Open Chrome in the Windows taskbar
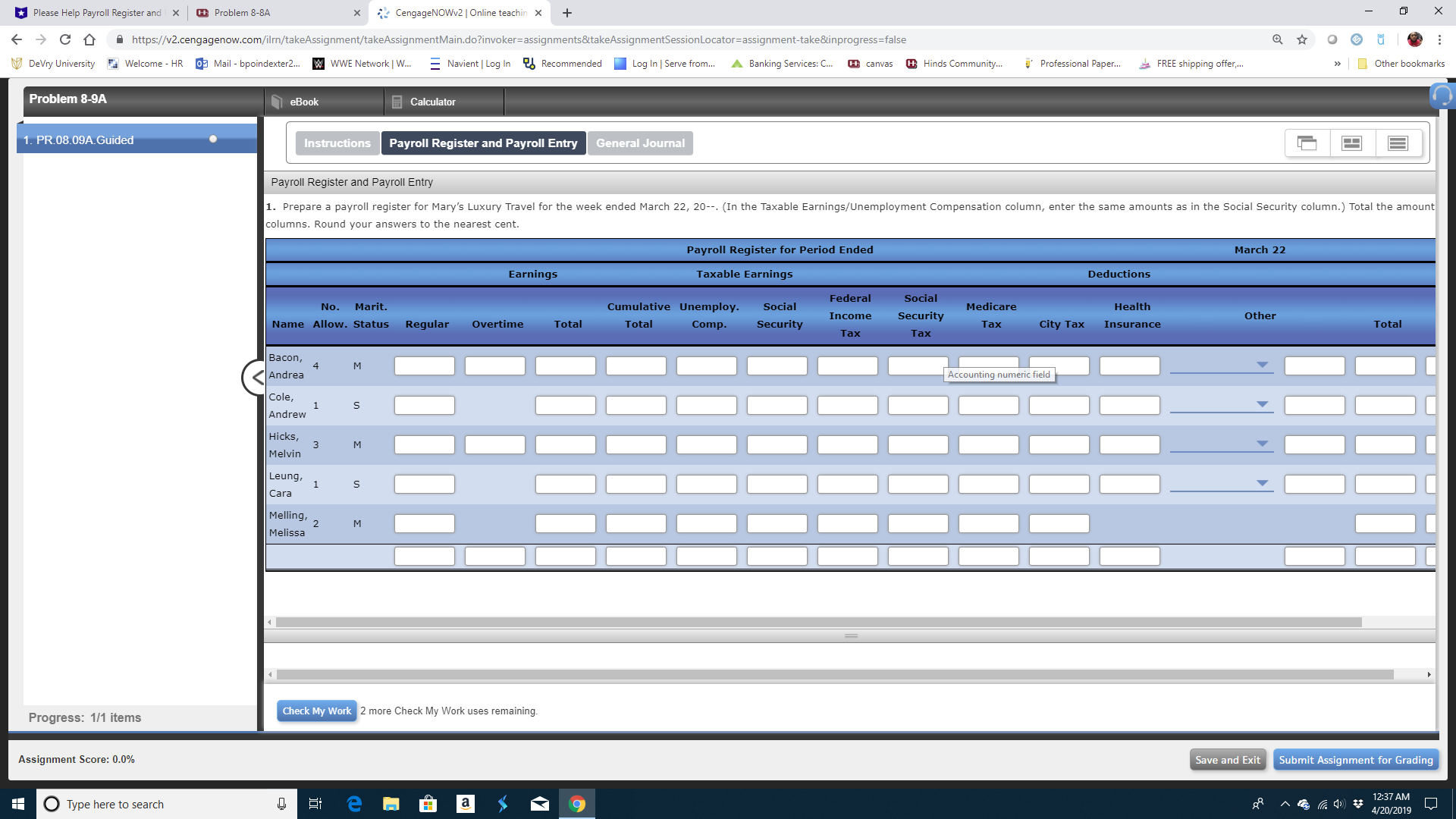Image resolution: width=1456 pixels, height=819 pixels. click(x=577, y=804)
